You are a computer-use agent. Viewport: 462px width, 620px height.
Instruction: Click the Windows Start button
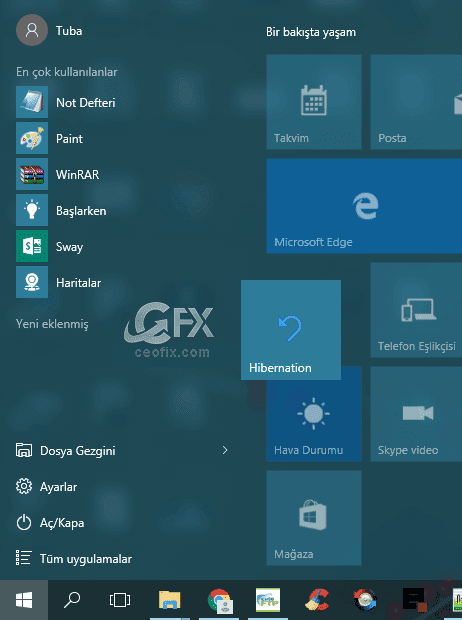click(24, 600)
